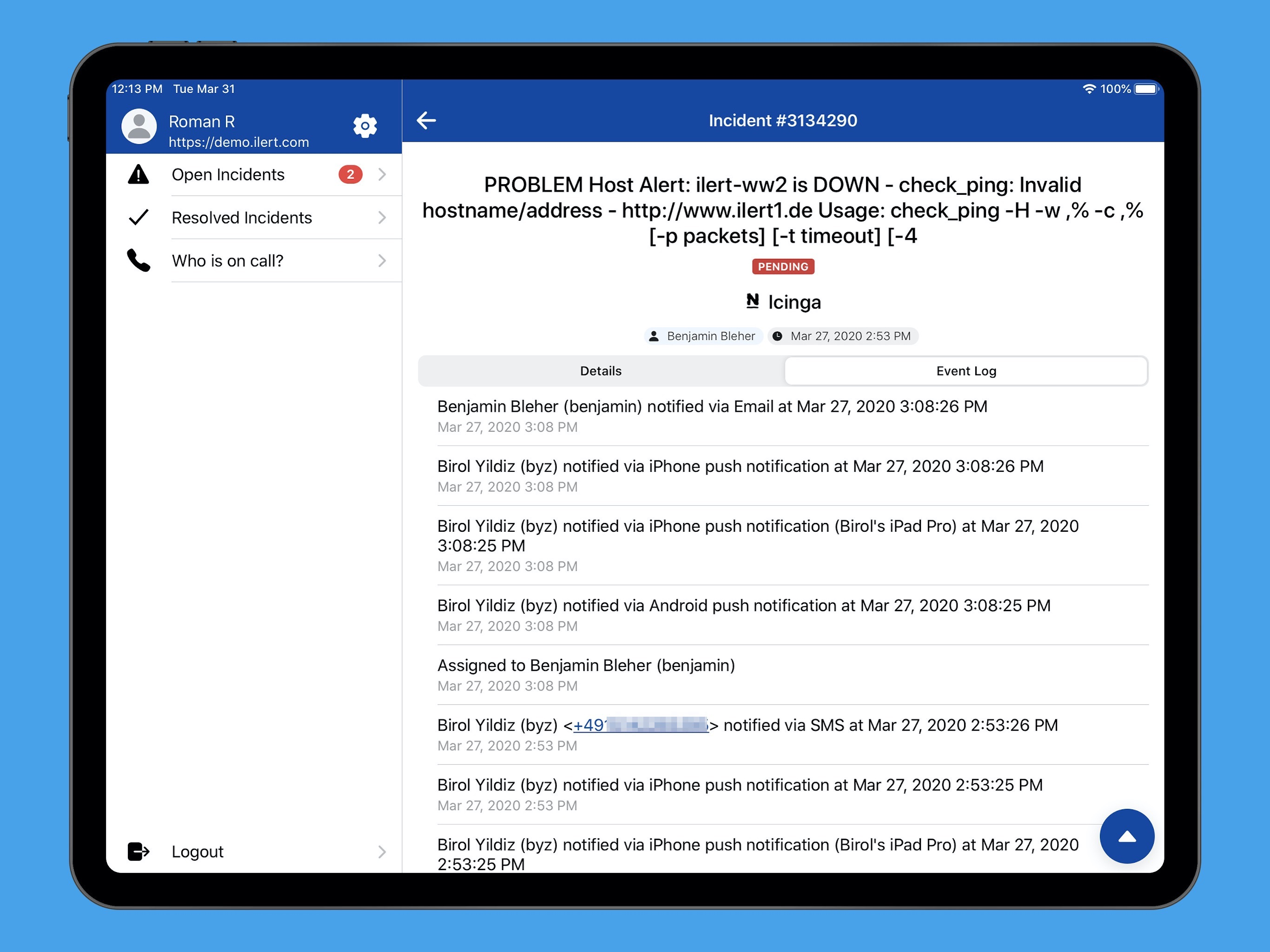Tap Incident #3134290 header title
The image size is (1270, 952).
click(x=782, y=120)
